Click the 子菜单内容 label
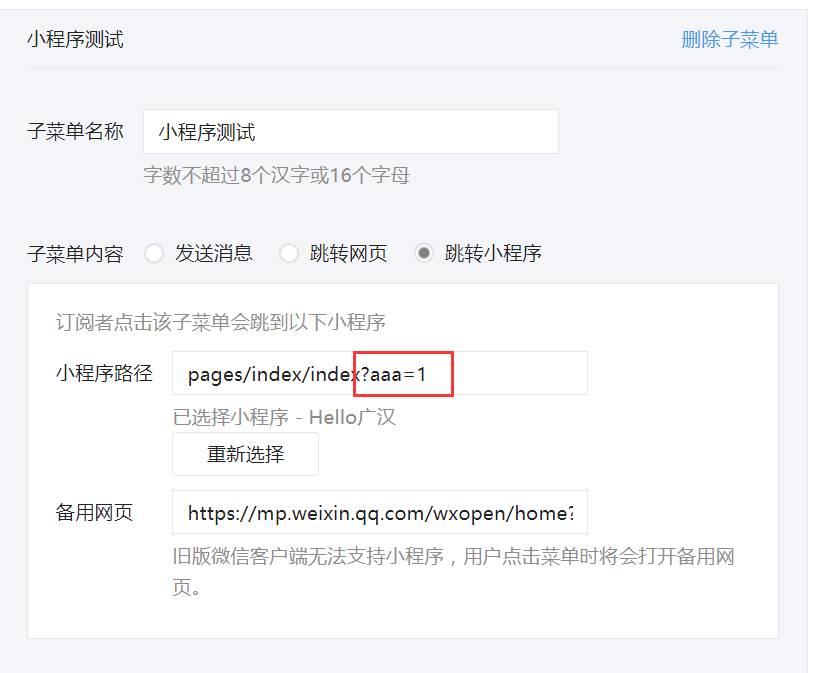 [x=75, y=254]
